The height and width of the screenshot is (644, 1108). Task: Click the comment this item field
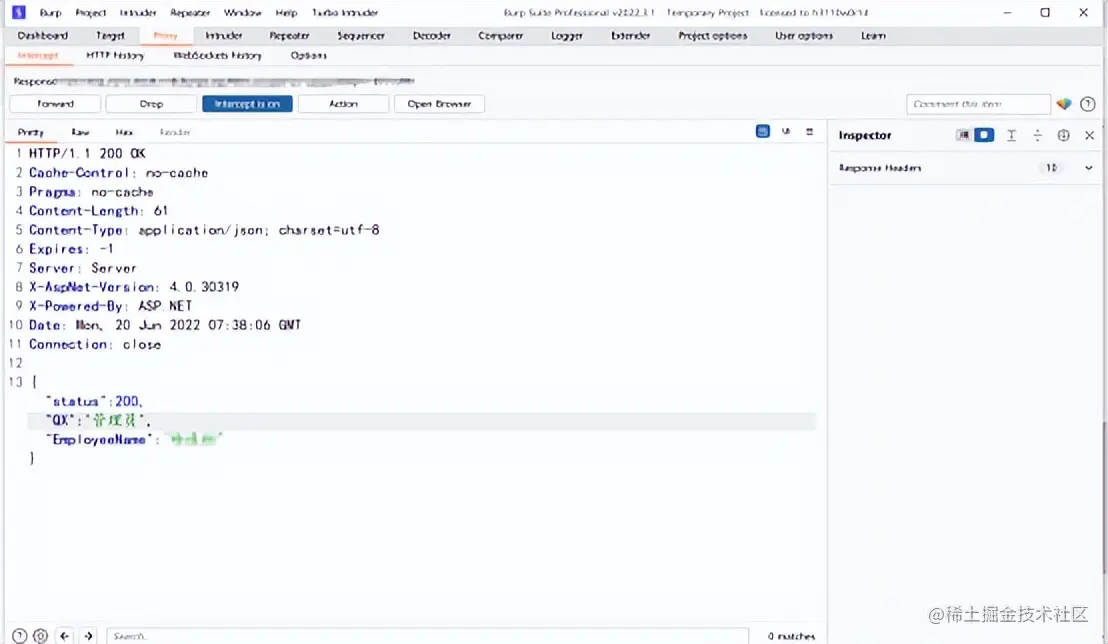coord(978,104)
